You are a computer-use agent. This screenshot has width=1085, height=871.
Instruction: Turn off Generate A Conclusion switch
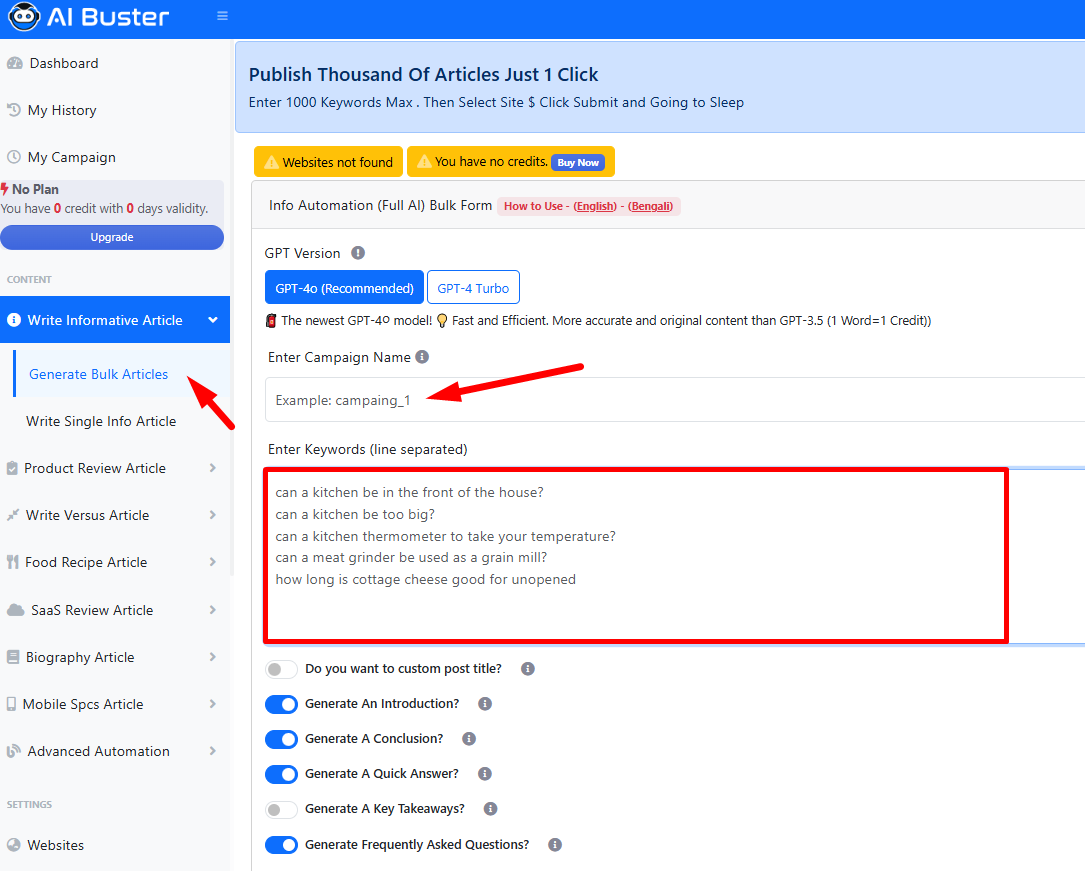tap(282, 739)
